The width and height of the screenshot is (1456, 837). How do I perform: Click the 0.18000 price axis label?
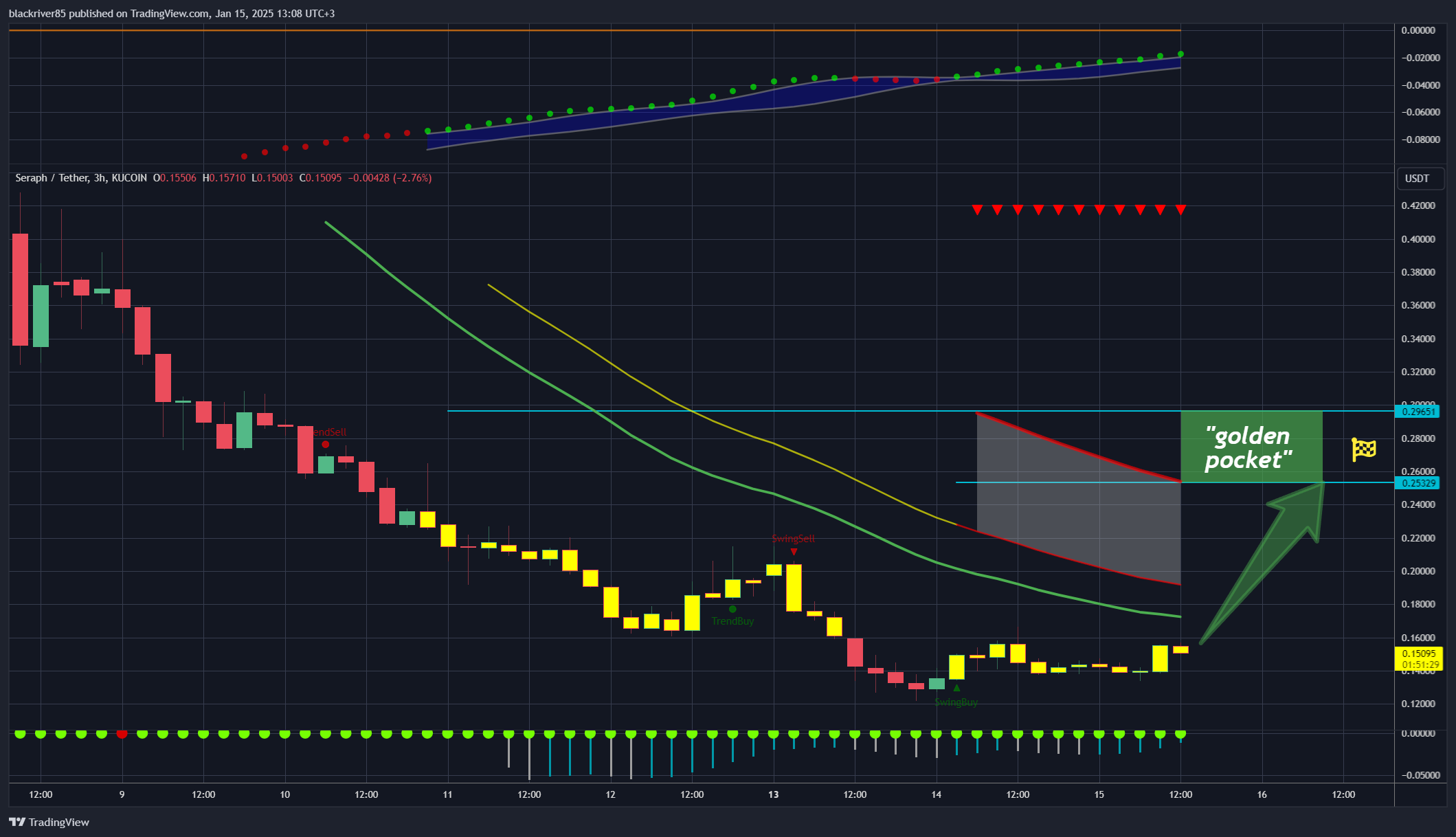[x=1418, y=604]
